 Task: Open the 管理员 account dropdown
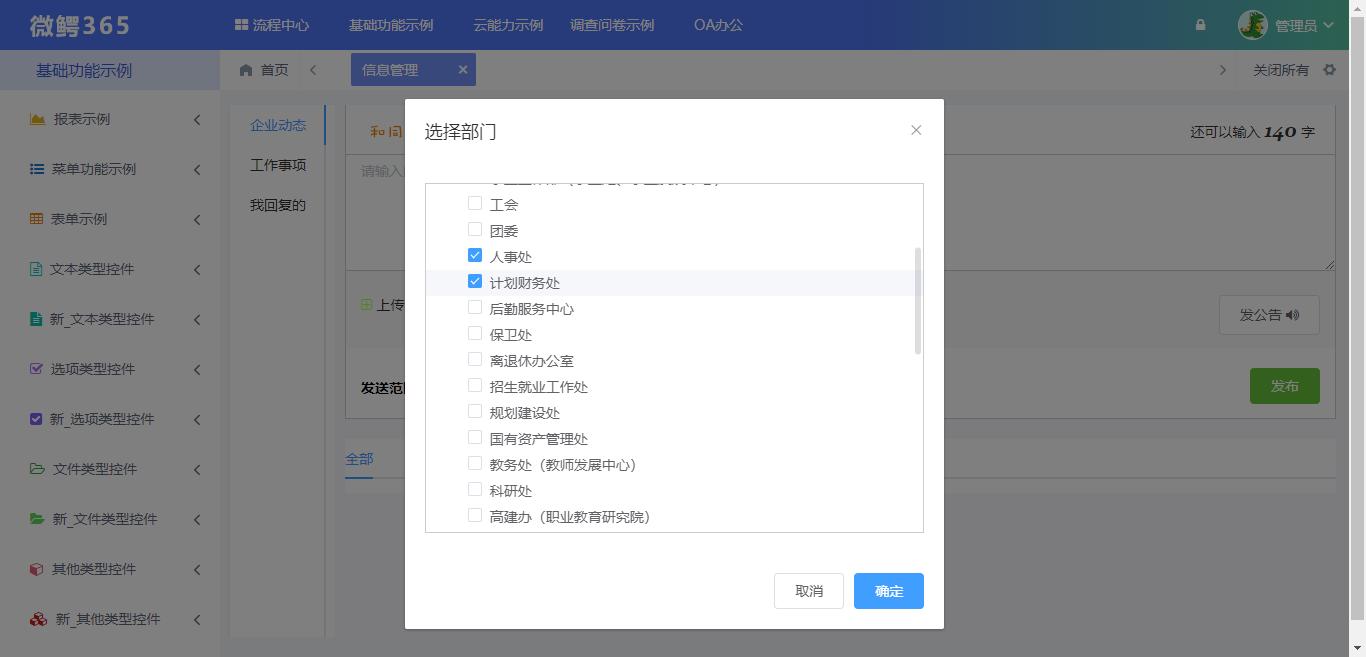click(x=1290, y=25)
